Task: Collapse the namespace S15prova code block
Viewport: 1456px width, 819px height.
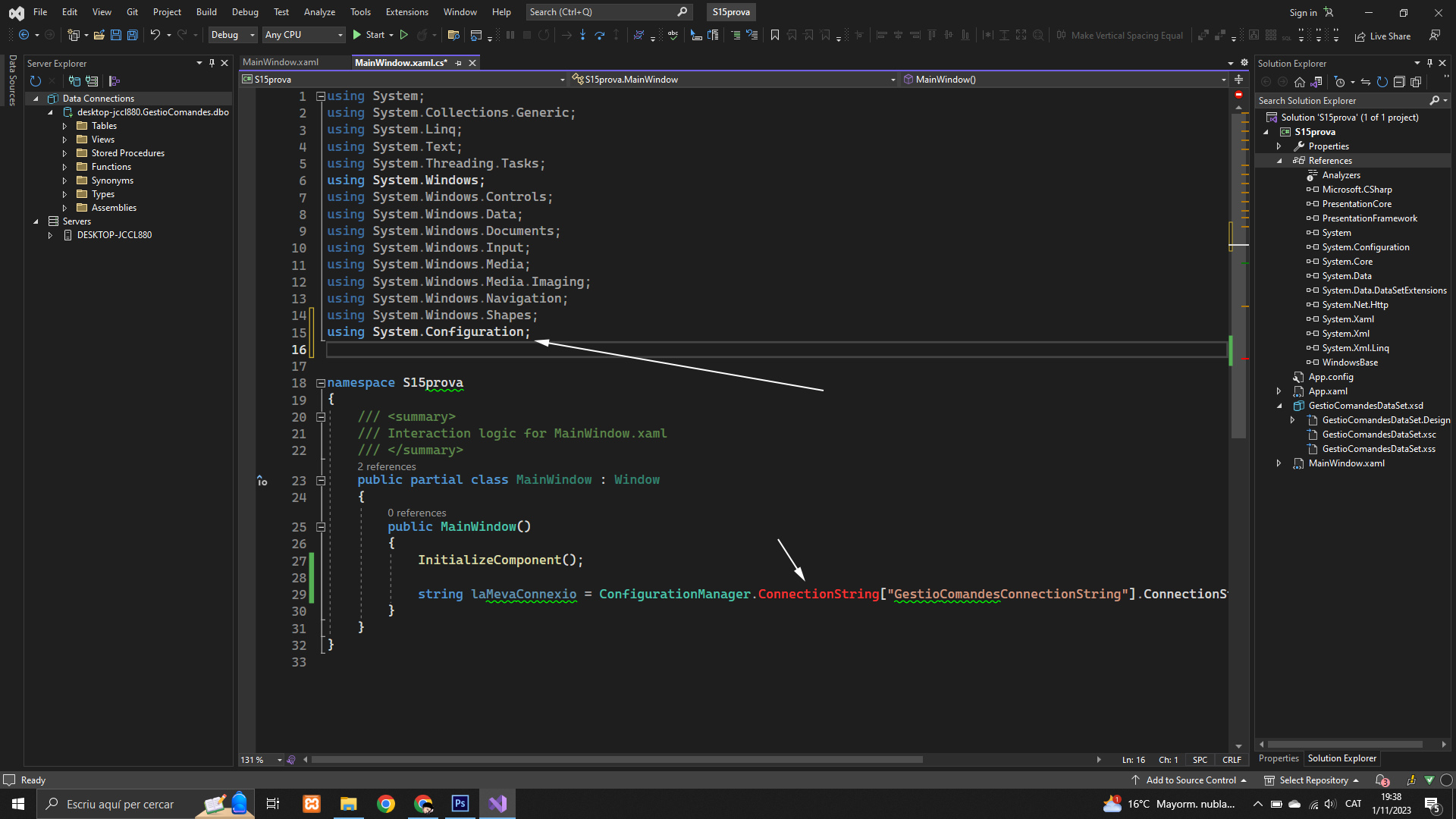Action: (321, 383)
